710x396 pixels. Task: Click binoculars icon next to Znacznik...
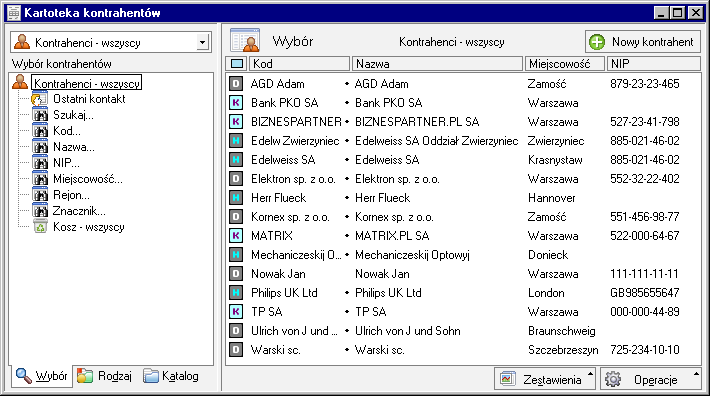[x=40, y=211]
